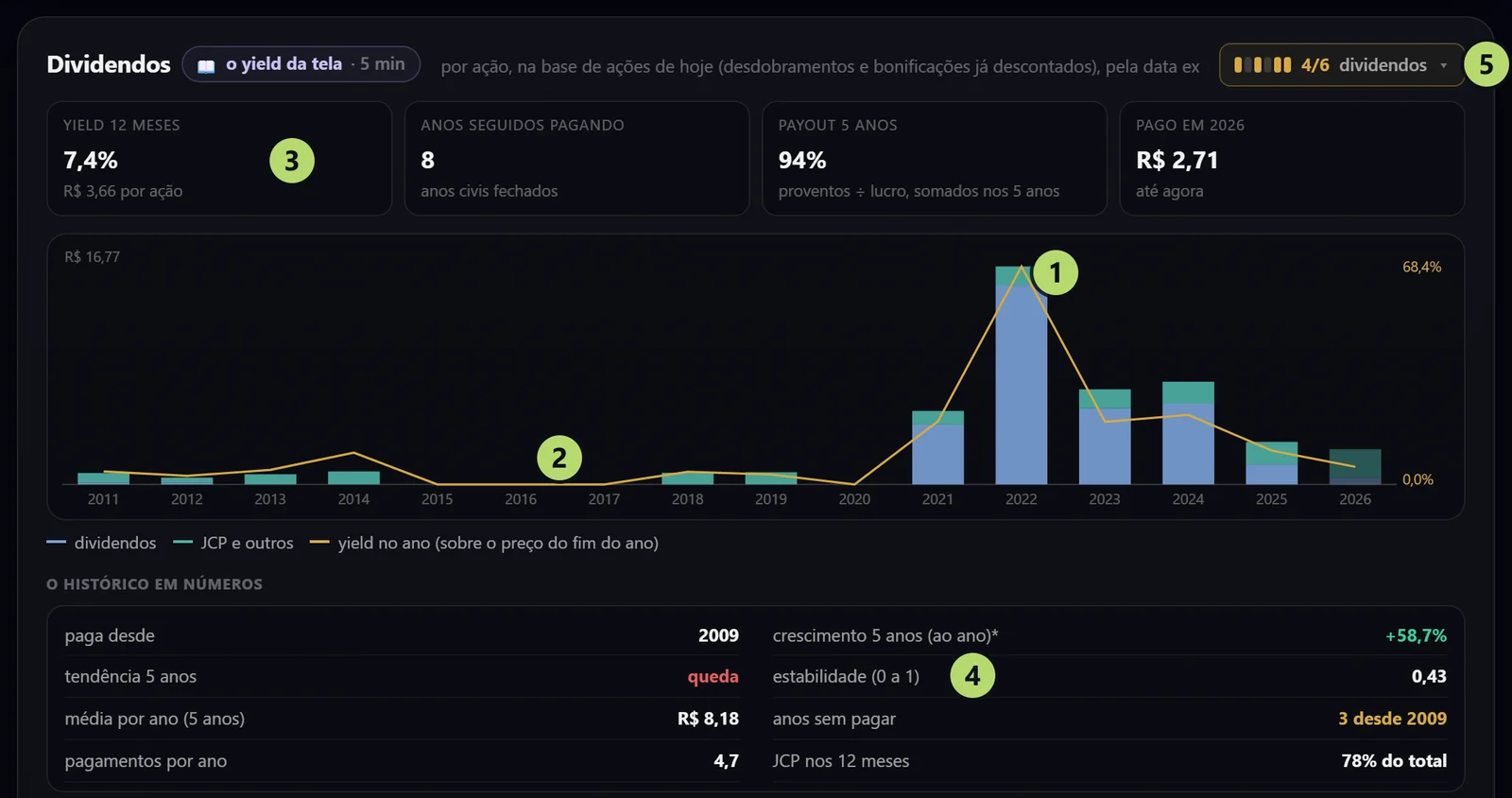Image resolution: width=1512 pixels, height=798 pixels.
Task: Click the '2016' year label on the axis
Action: pos(521,499)
